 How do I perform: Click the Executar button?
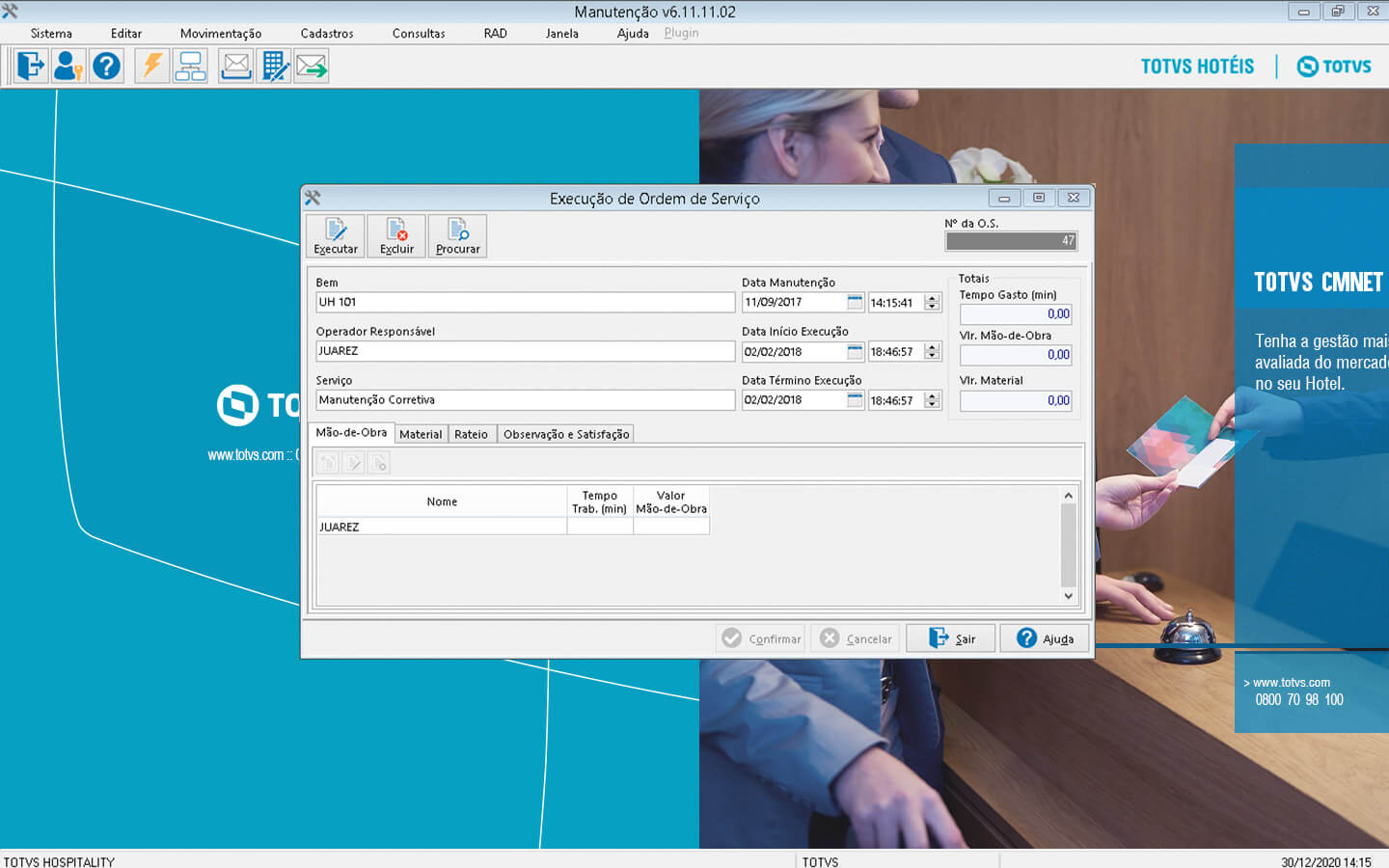point(336,236)
